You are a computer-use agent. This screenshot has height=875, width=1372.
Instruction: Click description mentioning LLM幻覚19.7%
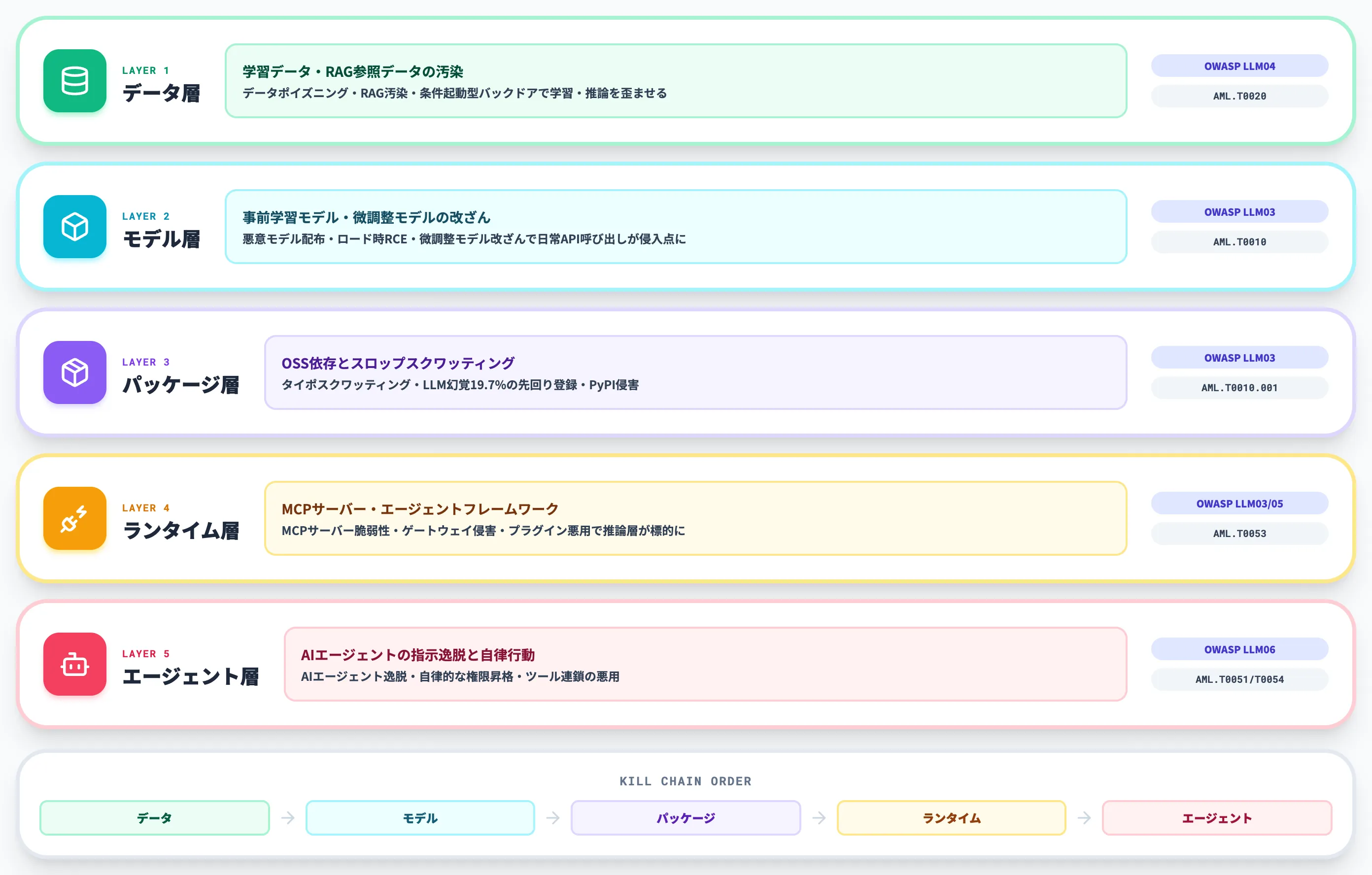460,385
